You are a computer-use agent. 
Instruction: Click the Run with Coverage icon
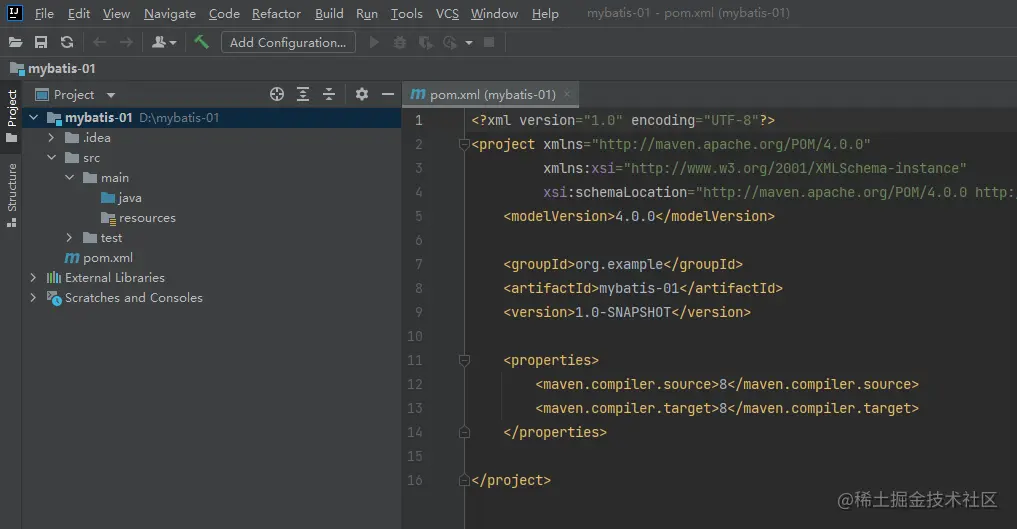point(425,43)
